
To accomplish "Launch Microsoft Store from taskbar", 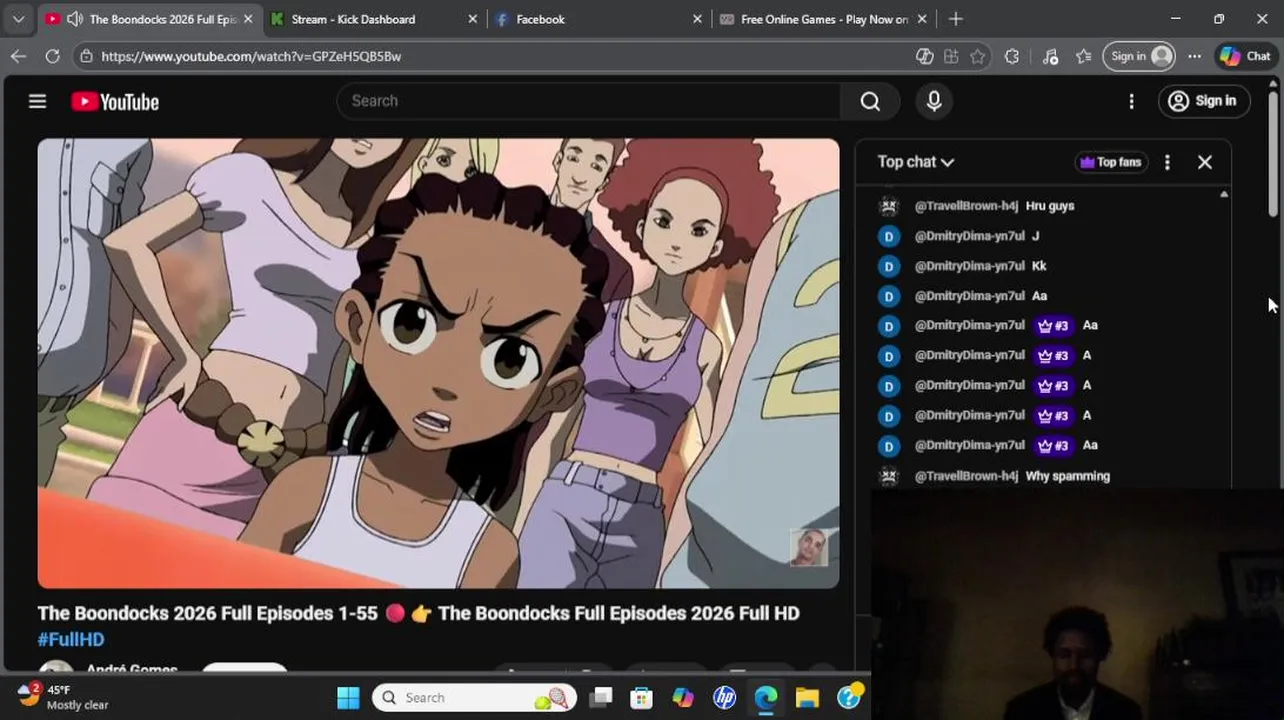I will click(x=641, y=697).
